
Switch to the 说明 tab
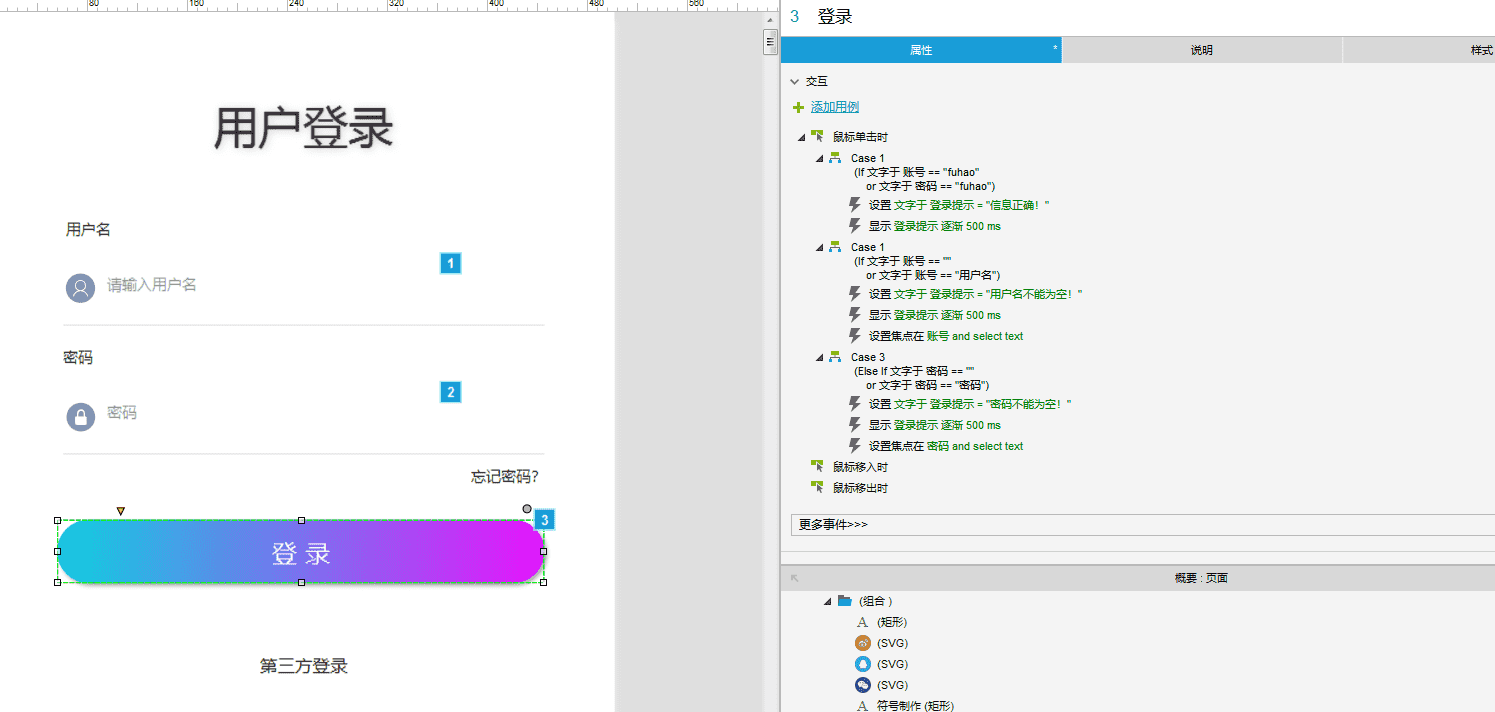[x=1201, y=50]
